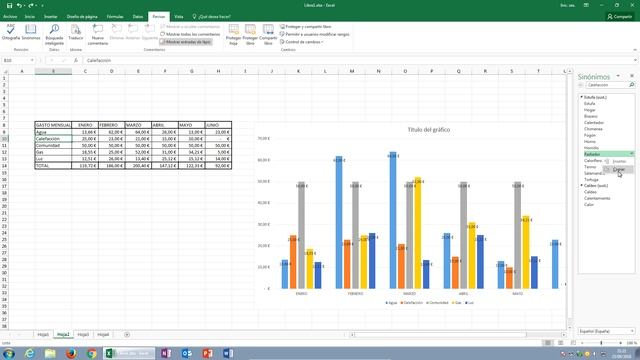Click the Calentador synonym
Viewport: 640px width, 360px height.
[594, 122]
